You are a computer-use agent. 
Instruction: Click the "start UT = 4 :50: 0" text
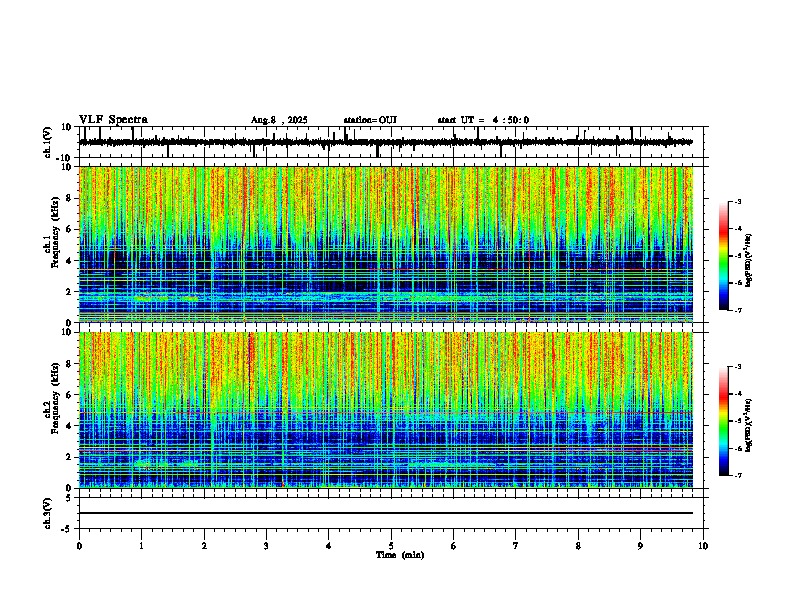(x=483, y=120)
